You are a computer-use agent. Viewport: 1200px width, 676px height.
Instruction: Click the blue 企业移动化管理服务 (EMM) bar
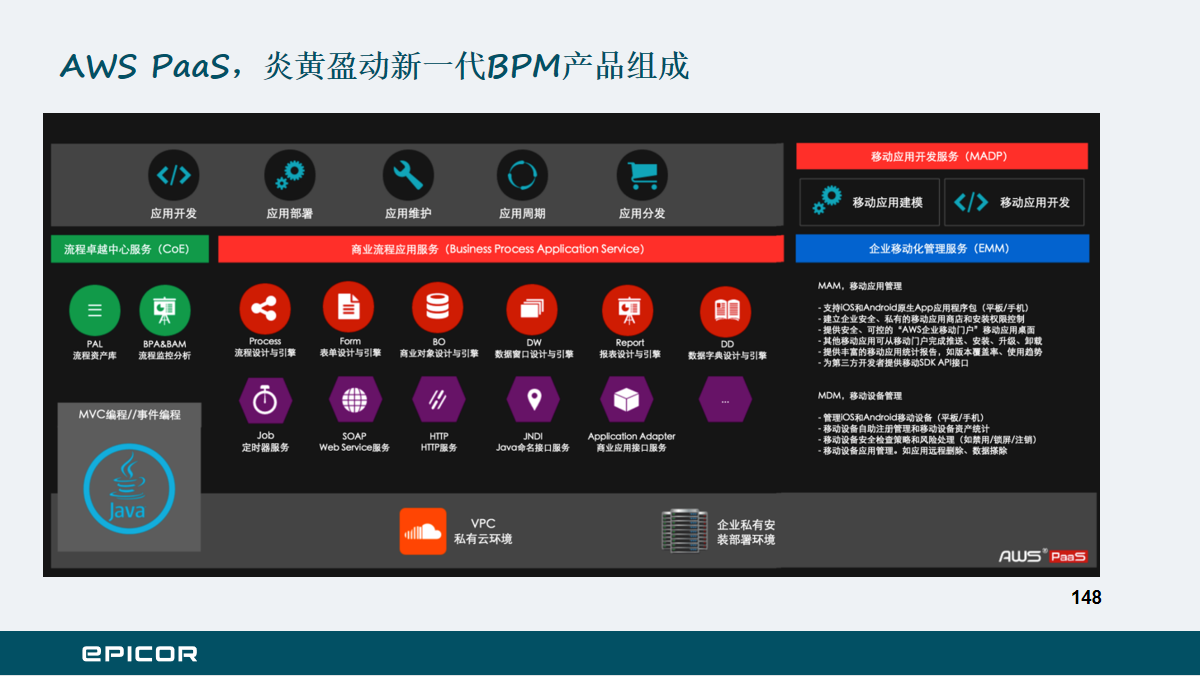942,248
